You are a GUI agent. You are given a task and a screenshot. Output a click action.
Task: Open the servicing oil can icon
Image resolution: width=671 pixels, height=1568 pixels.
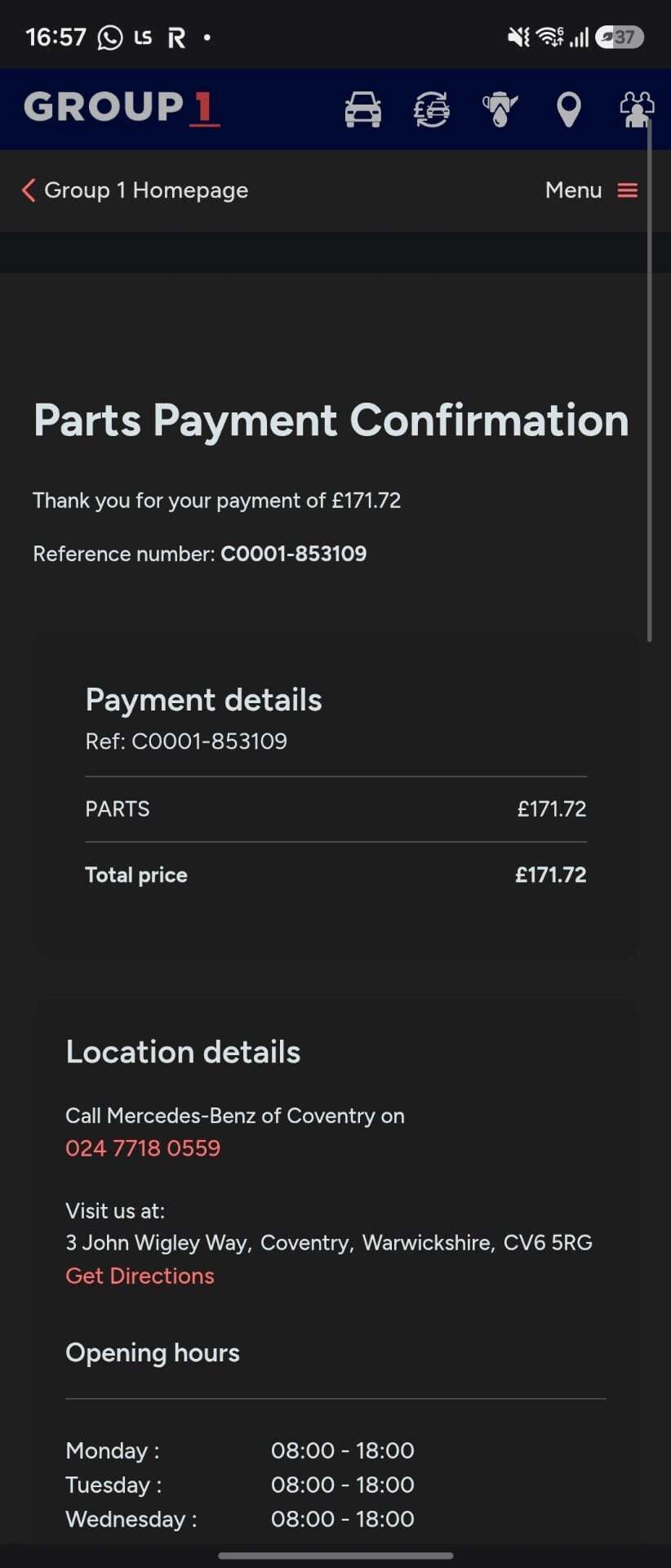tap(500, 109)
